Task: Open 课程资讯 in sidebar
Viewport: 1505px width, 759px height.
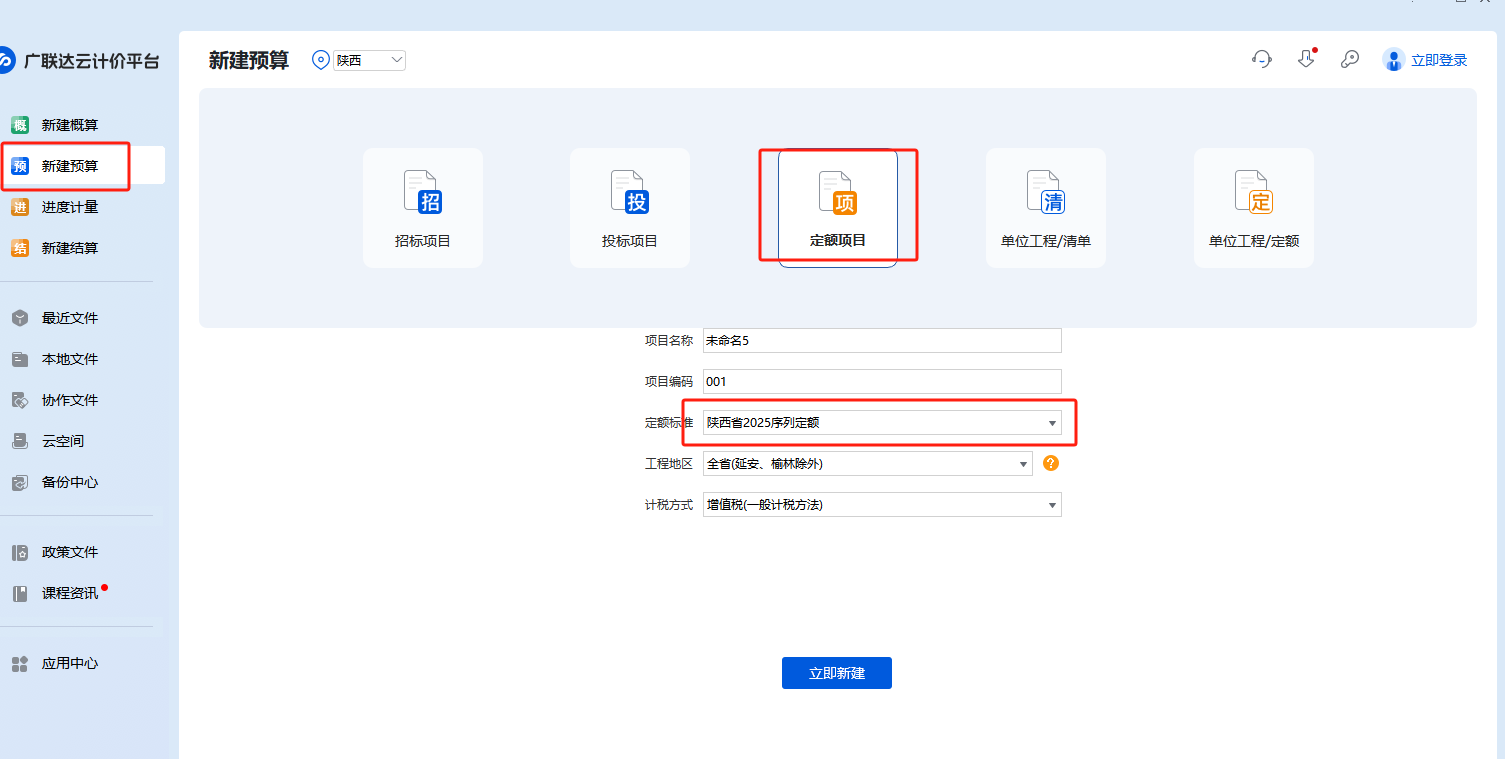Action: (70, 593)
